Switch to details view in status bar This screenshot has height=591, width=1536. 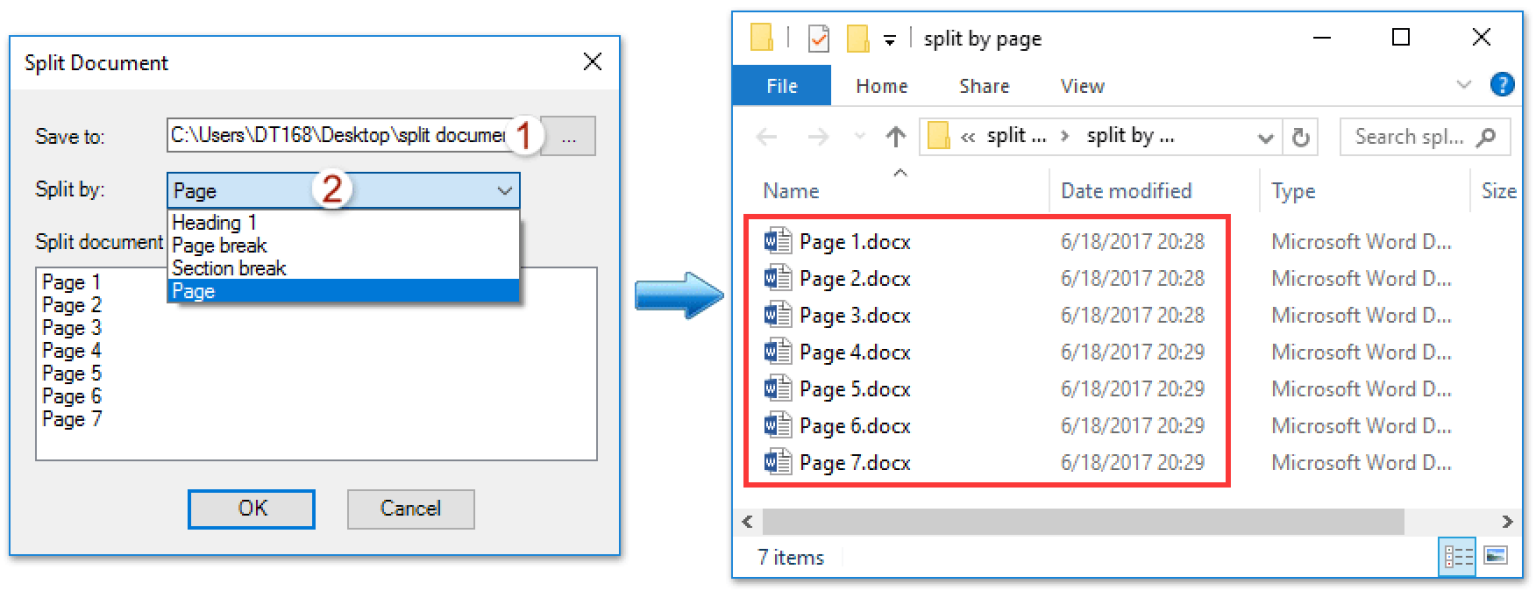[x=1457, y=557]
